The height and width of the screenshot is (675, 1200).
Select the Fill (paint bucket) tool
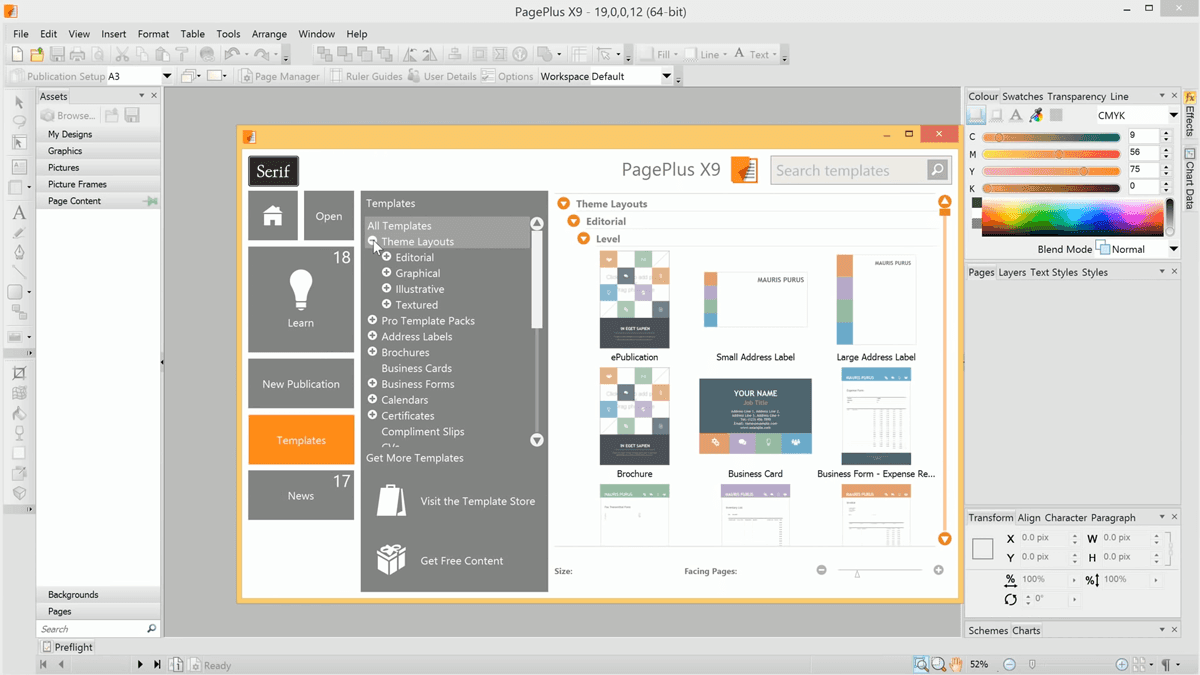[x=19, y=414]
